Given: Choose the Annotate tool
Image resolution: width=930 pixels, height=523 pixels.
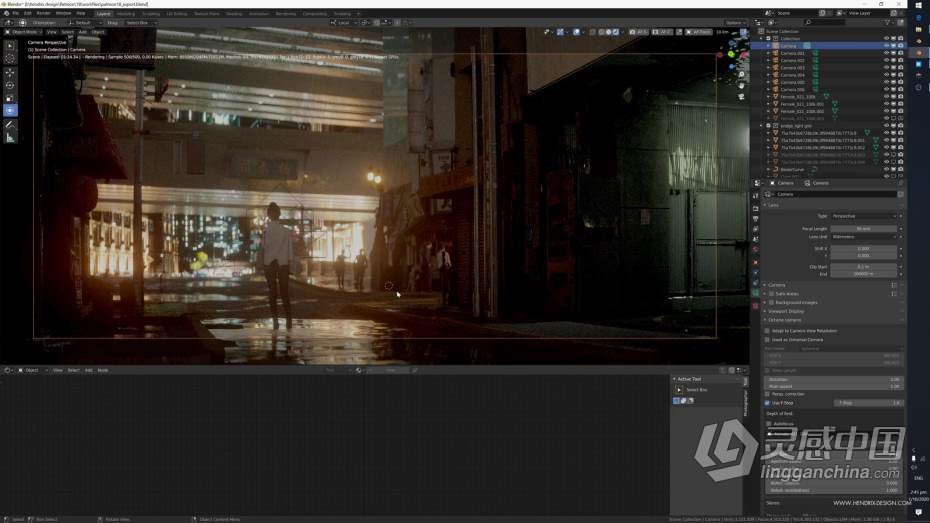Looking at the screenshot, I should pos(10,125).
